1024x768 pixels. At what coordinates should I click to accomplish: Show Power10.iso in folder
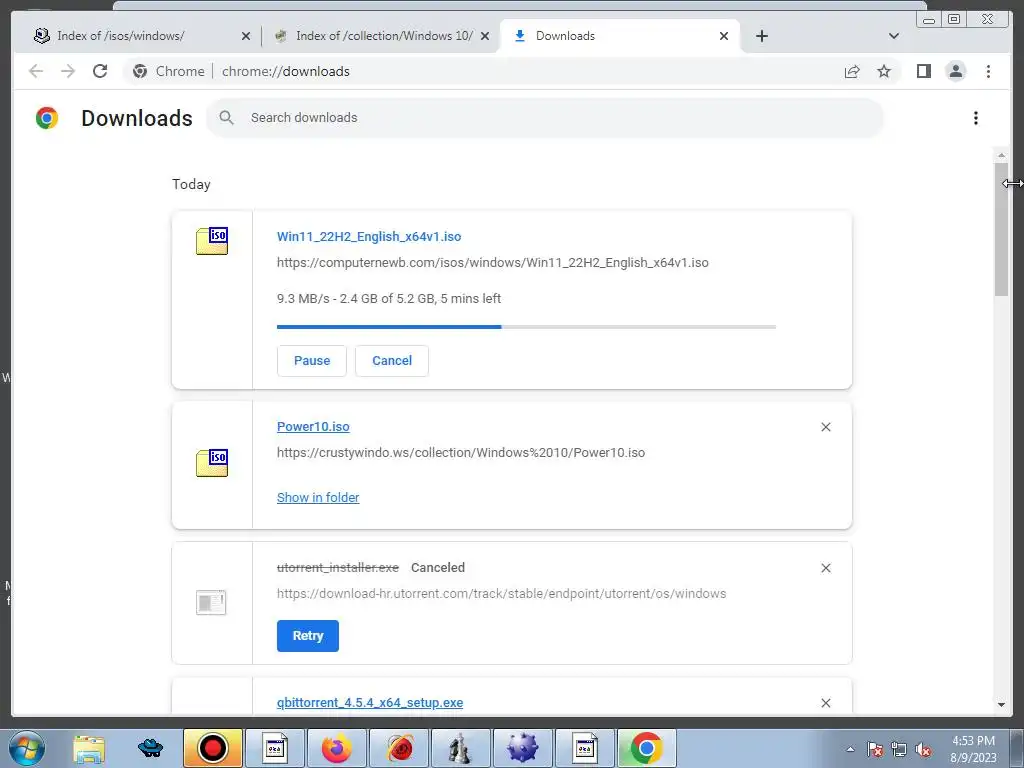coord(318,498)
